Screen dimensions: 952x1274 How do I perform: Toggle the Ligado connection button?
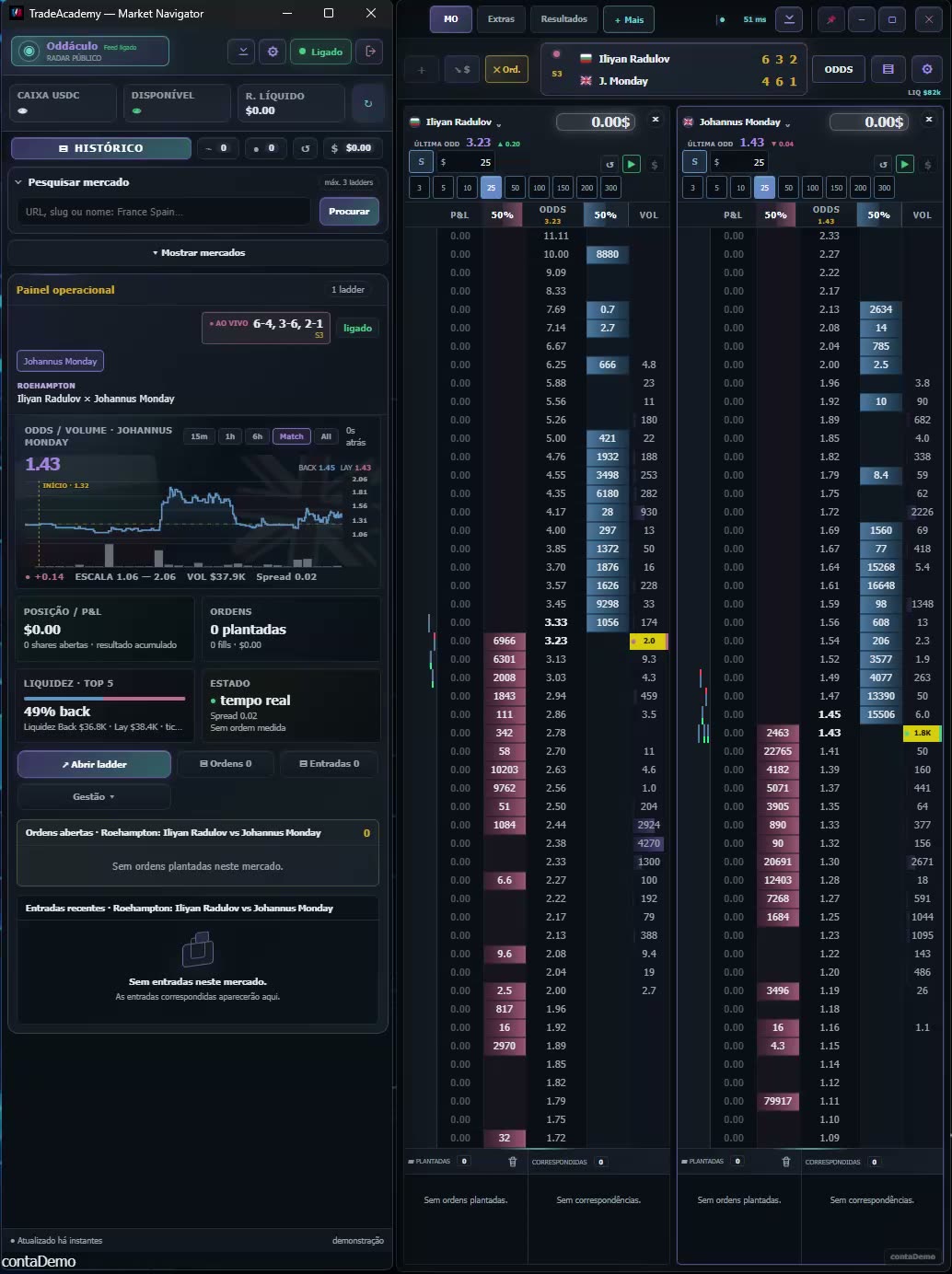pyautogui.click(x=321, y=52)
